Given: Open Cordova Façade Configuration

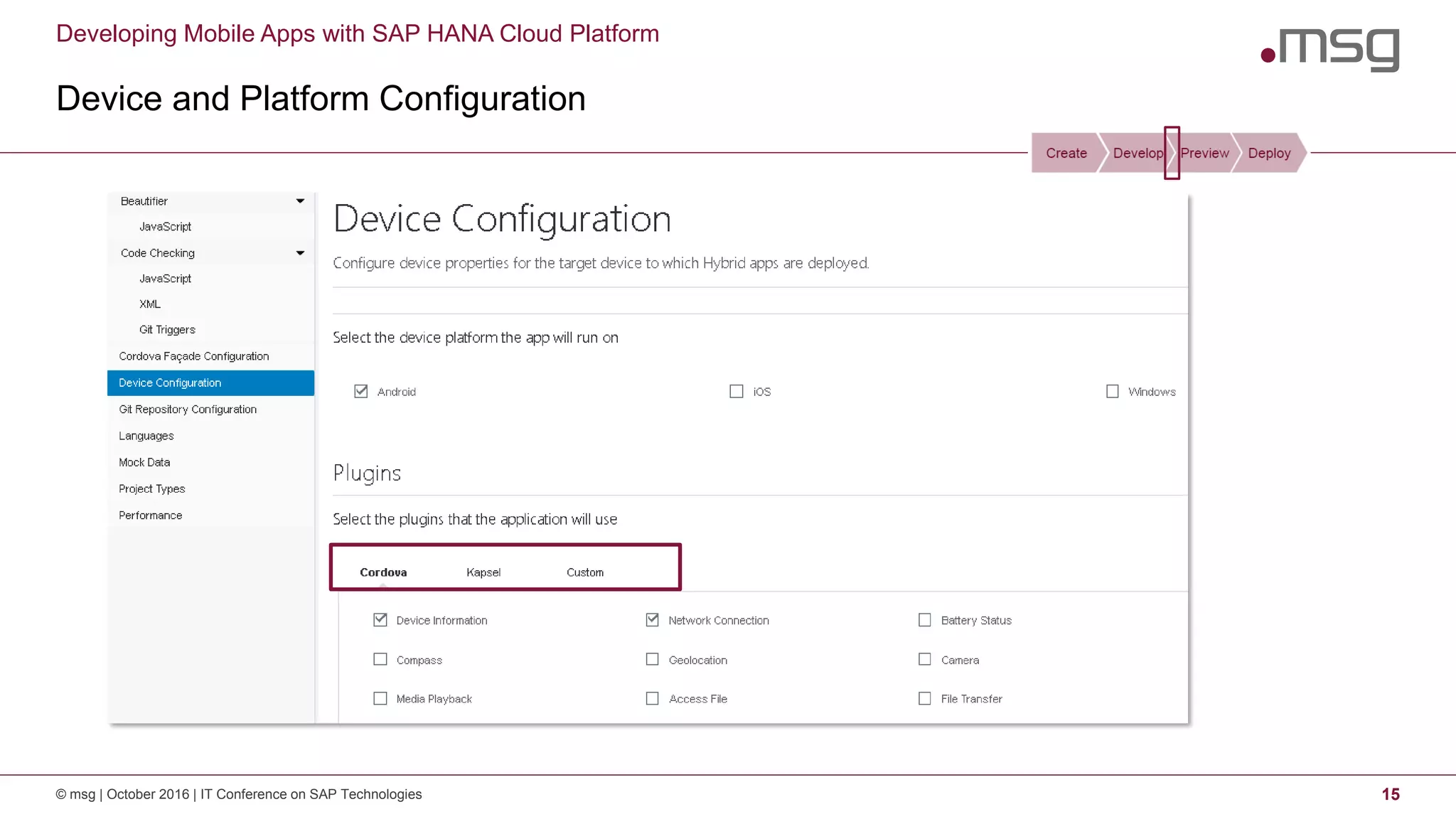Looking at the screenshot, I should 194,356.
